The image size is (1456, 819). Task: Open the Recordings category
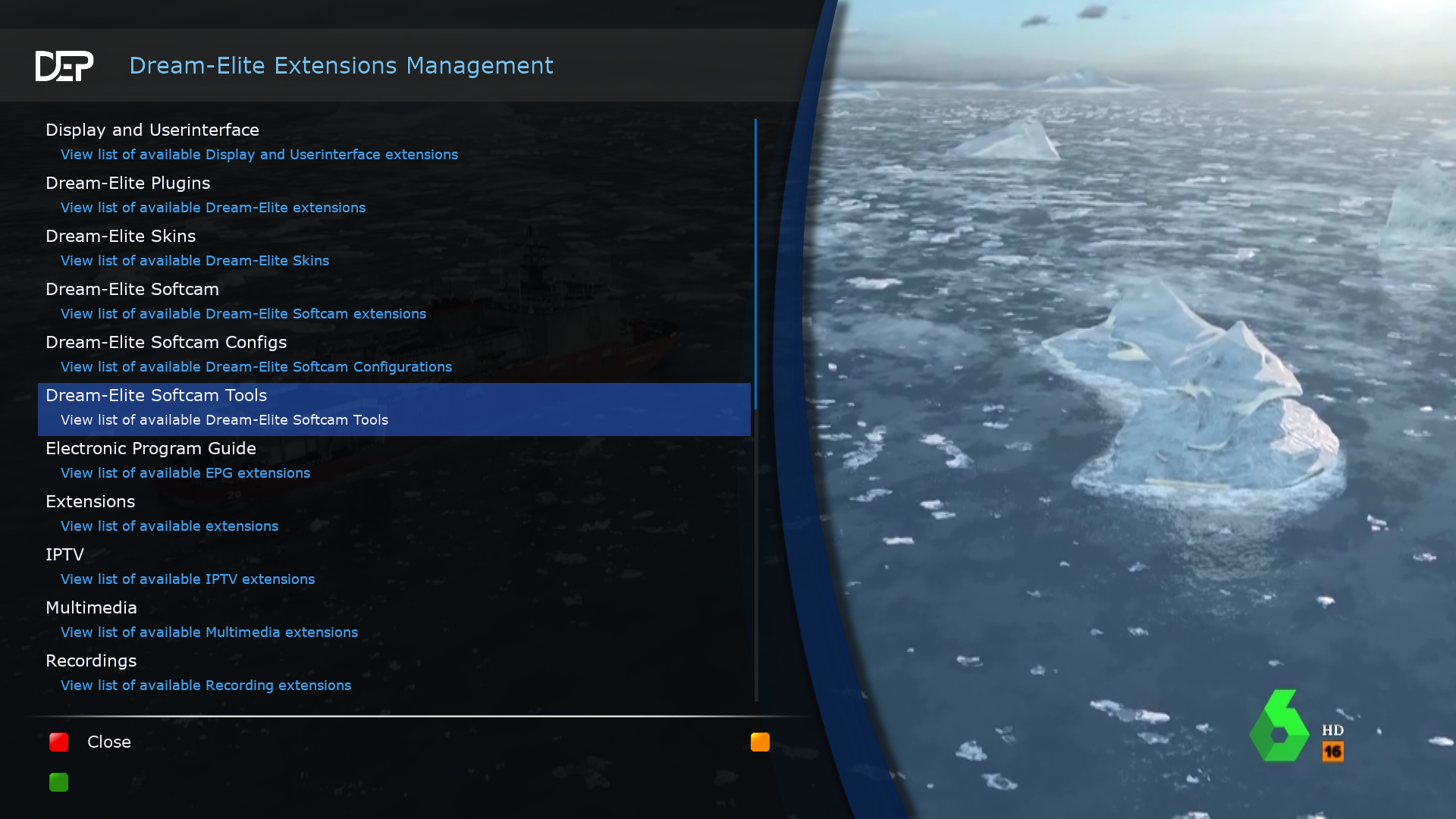click(91, 661)
